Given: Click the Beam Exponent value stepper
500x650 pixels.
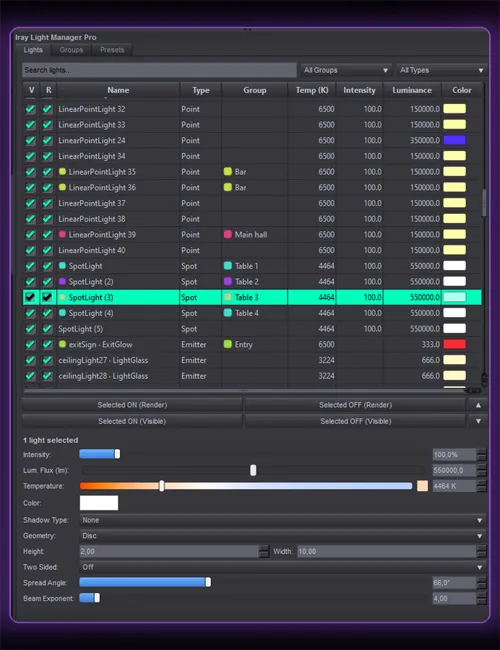Looking at the screenshot, I should [x=481, y=599].
